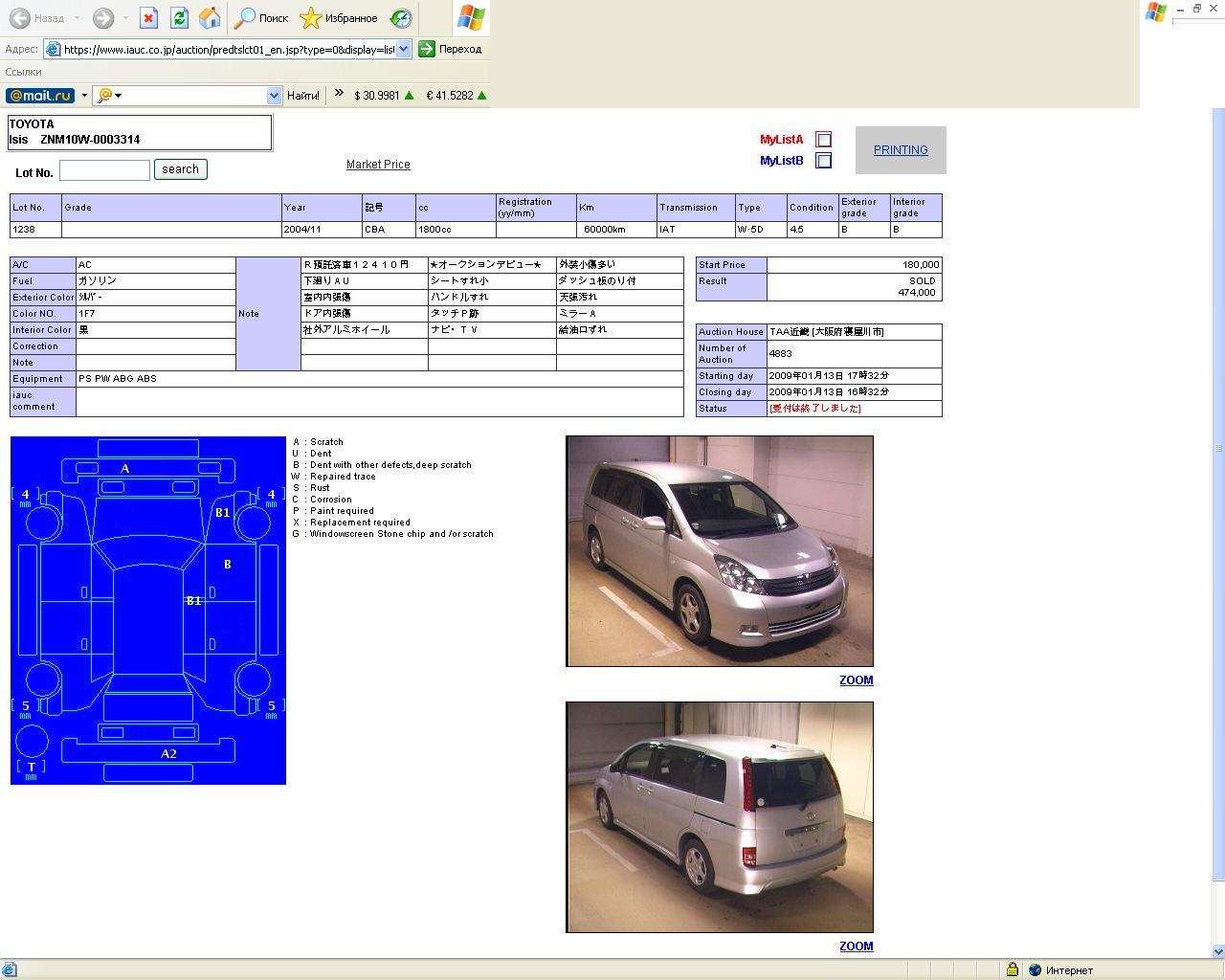Open the home page icon
The height and width of the screenshot is (980, 1225).
210,18
